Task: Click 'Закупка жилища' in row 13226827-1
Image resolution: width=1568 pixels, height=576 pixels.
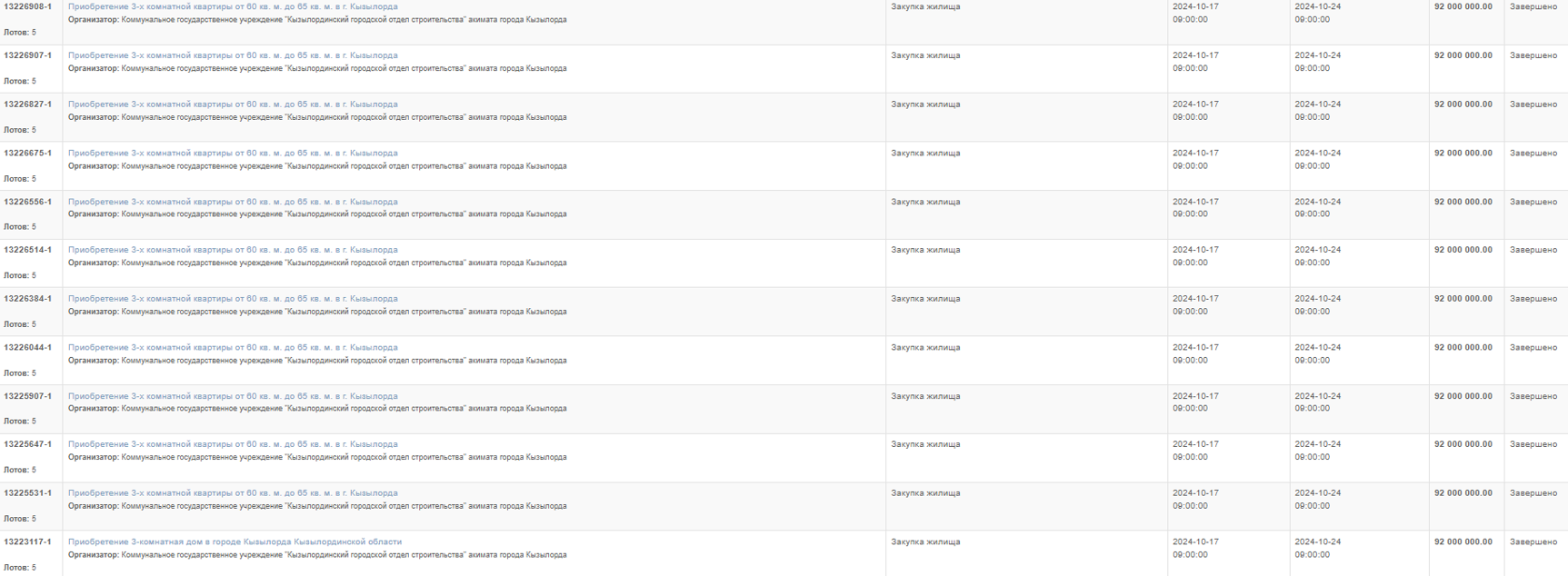Action: pyautogui.click(x=925, y=104)
